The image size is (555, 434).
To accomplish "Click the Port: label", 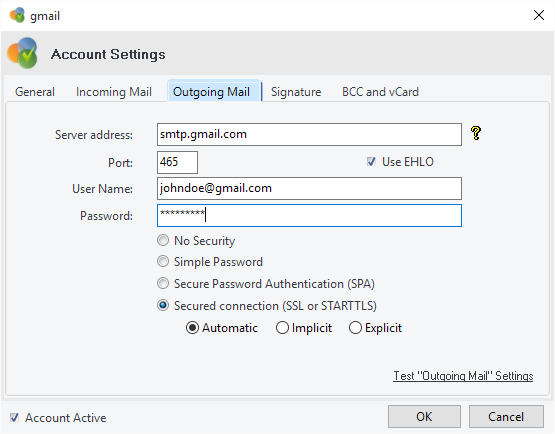I will click(x=120, y=163).
